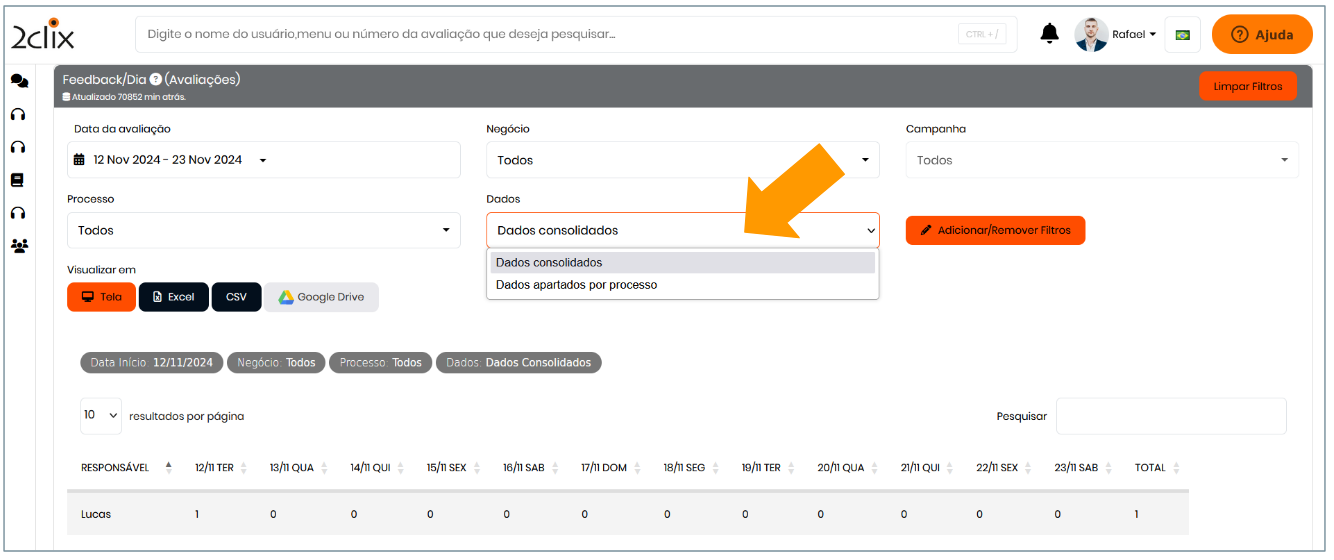Choose Dados consolidados option in list
Viewport: 1334px width, 560px height.
pos(549,263)
